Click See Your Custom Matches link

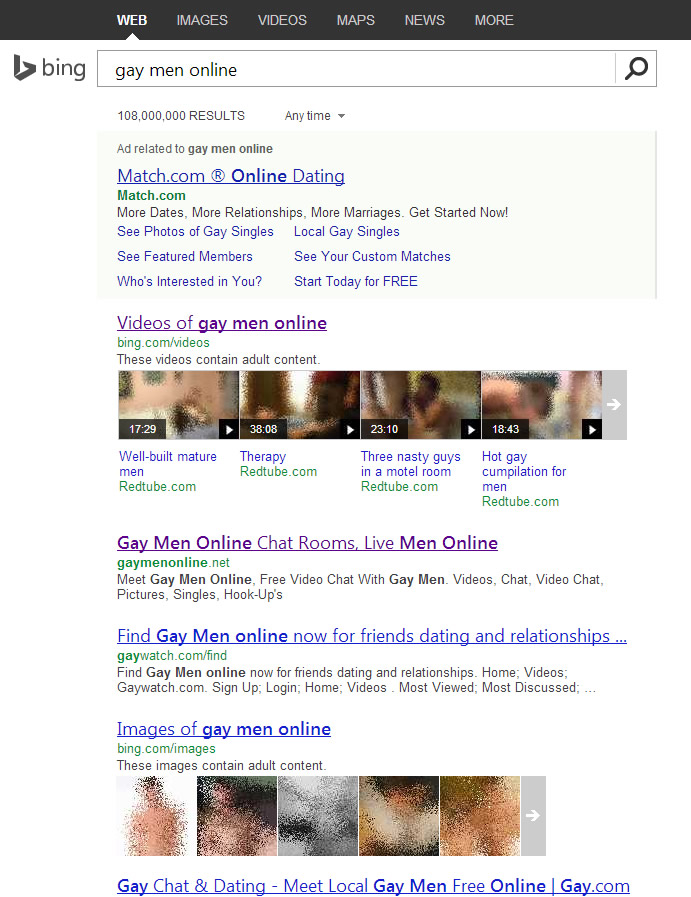coord(372,256)
